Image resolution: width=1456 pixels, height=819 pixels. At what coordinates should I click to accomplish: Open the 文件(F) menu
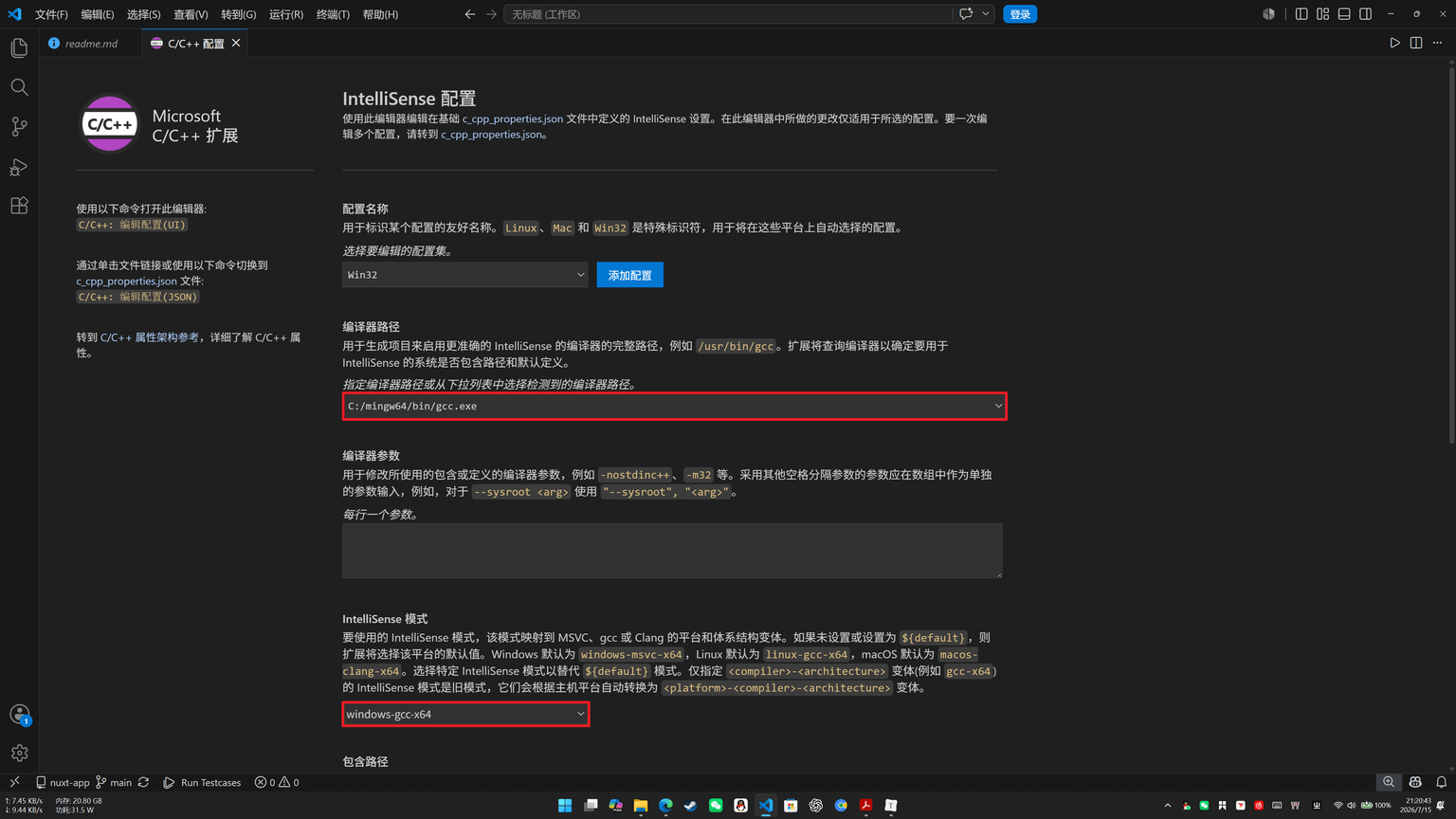click(51, 14)
